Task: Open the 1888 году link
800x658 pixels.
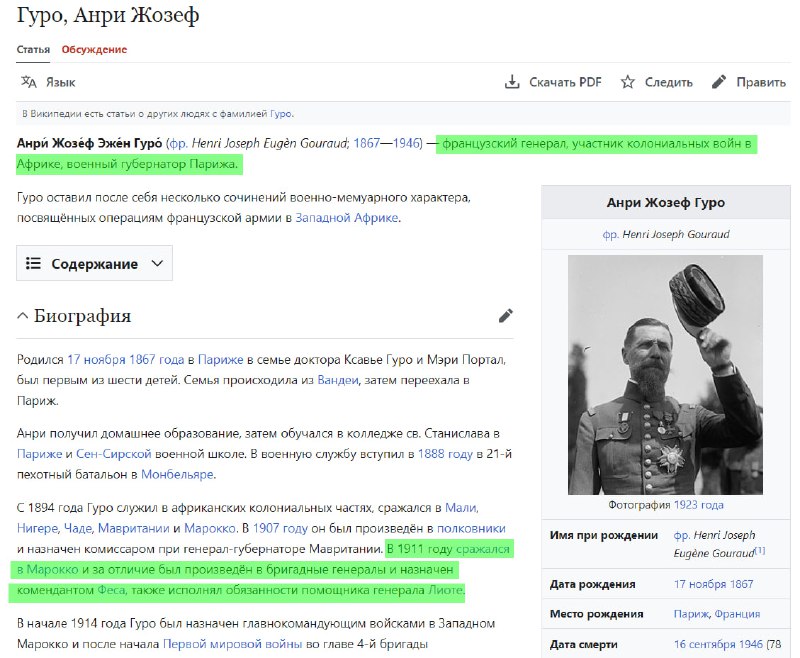Action: pos(445,454)
